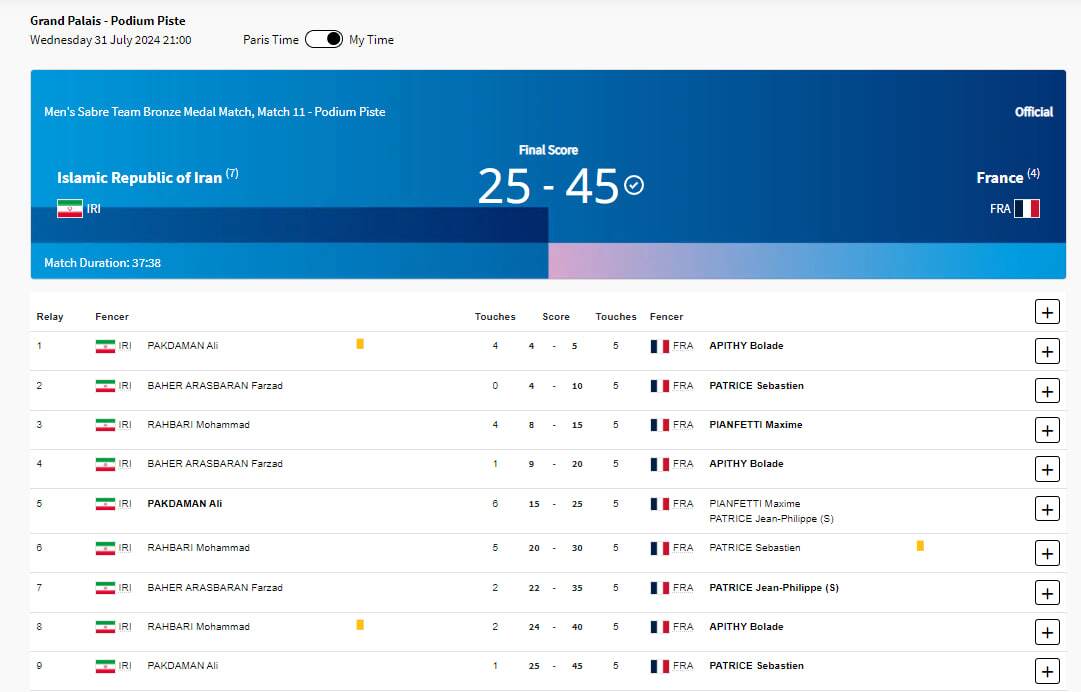Click yellow card icon for Pakdaman relay 1
This screenshot has width=1081, height=692.
[360, 344]
